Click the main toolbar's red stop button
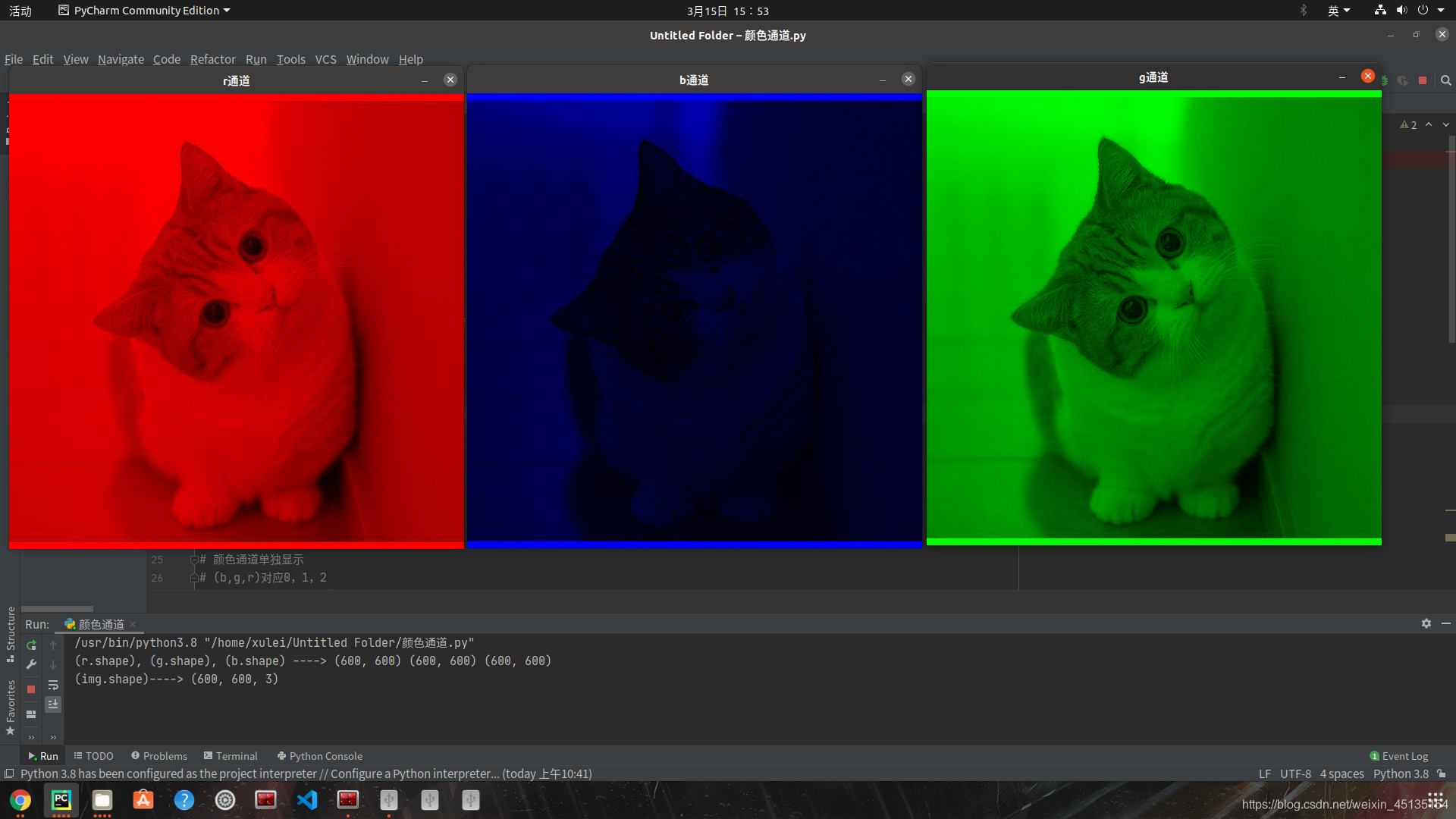This screenshot has height=819, width=1456. (x=1423, y=80)
